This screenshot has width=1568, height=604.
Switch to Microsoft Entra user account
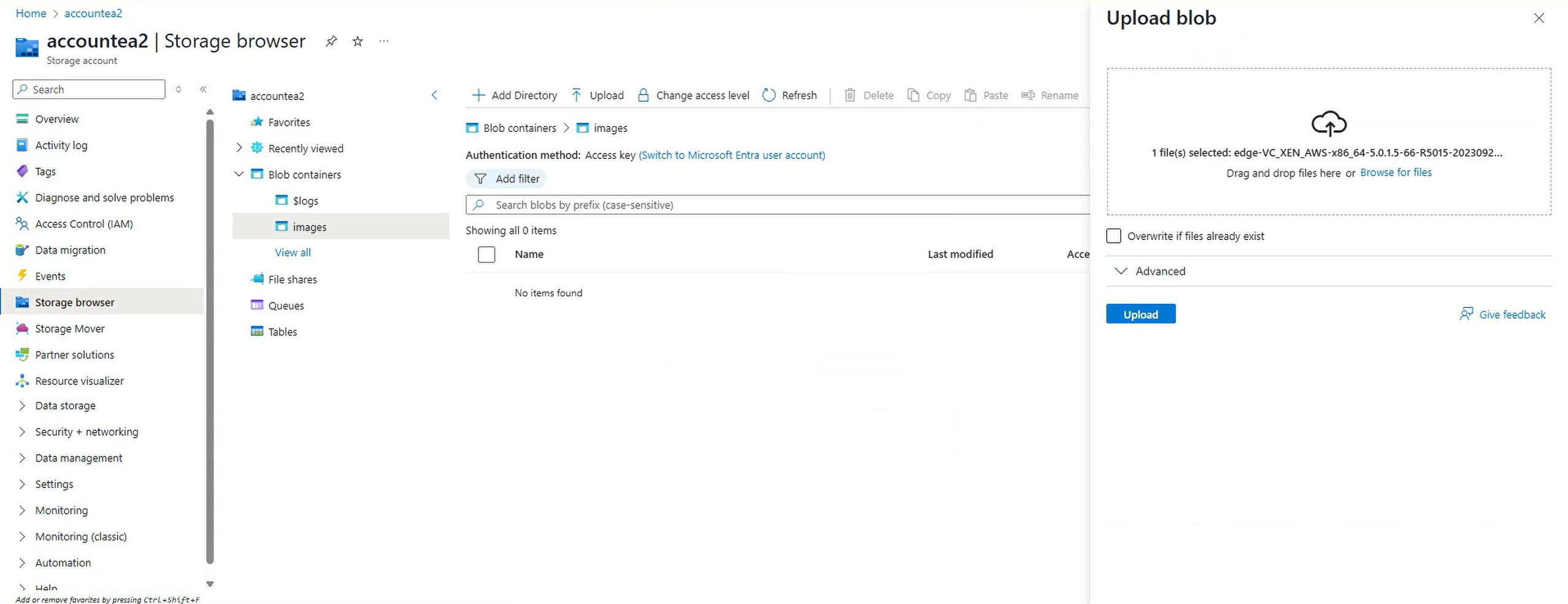tap(732, 155)
